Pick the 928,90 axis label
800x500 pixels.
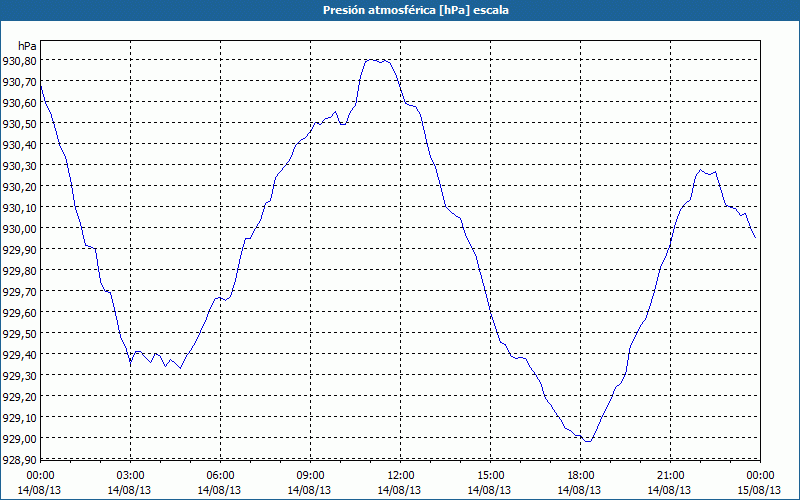[19, 459]
